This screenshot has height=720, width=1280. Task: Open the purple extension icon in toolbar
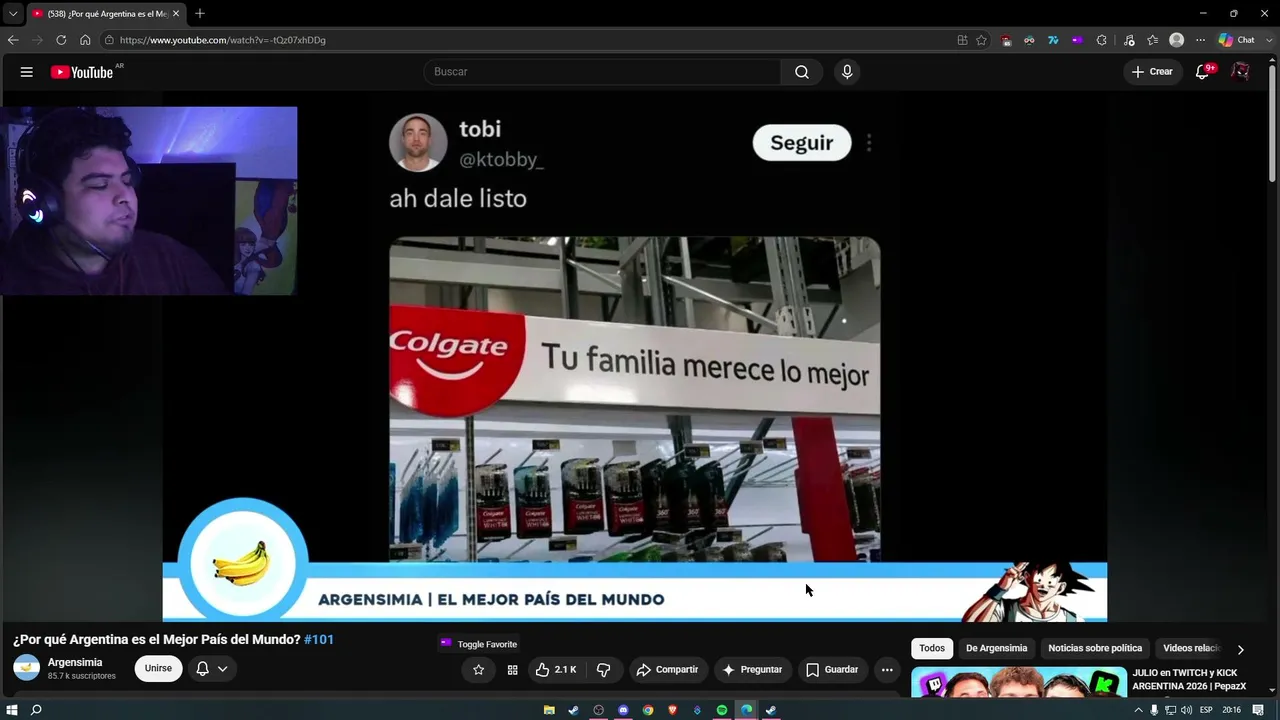(1077, 40)
